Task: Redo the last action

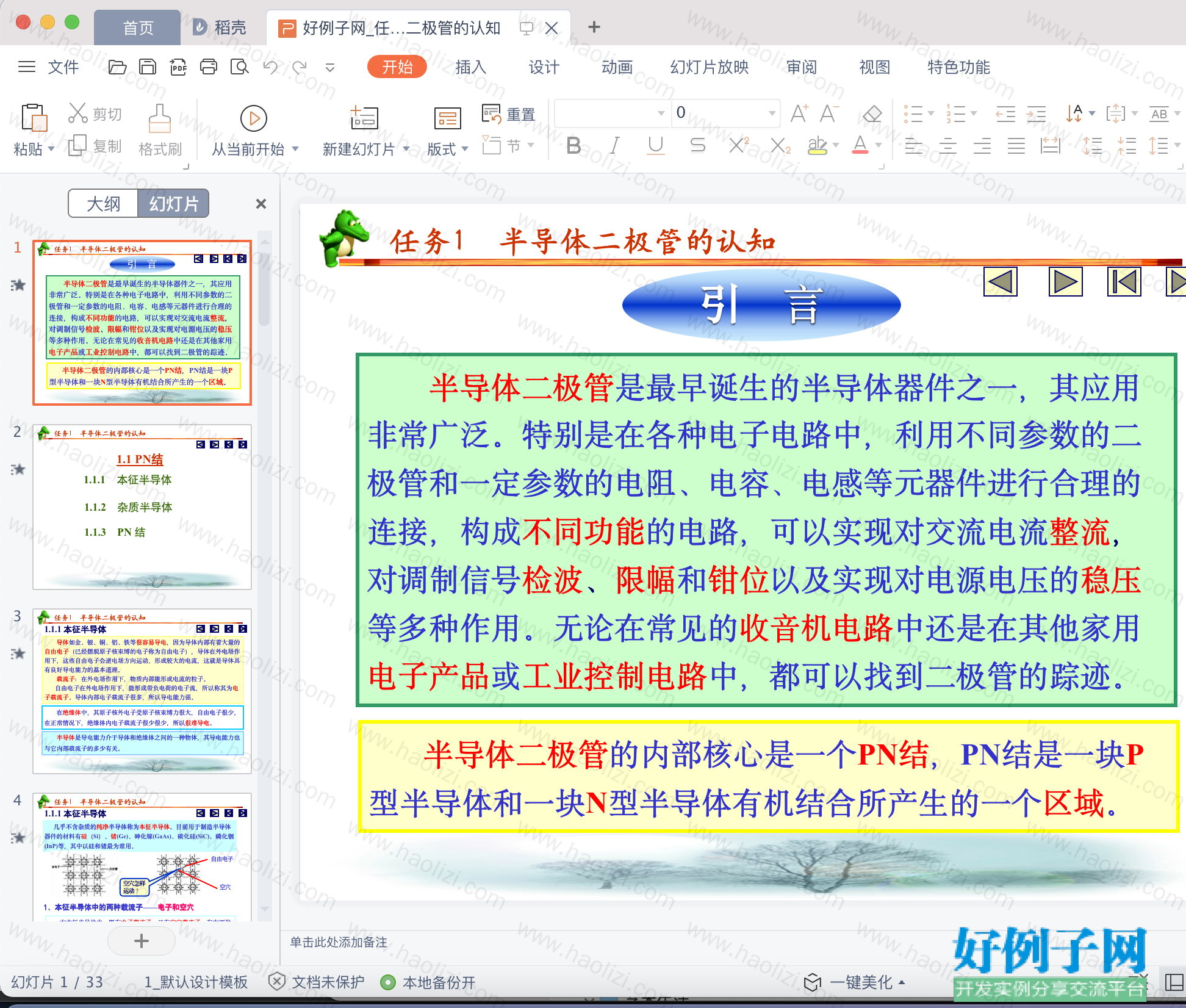Action: coord(300,67)
